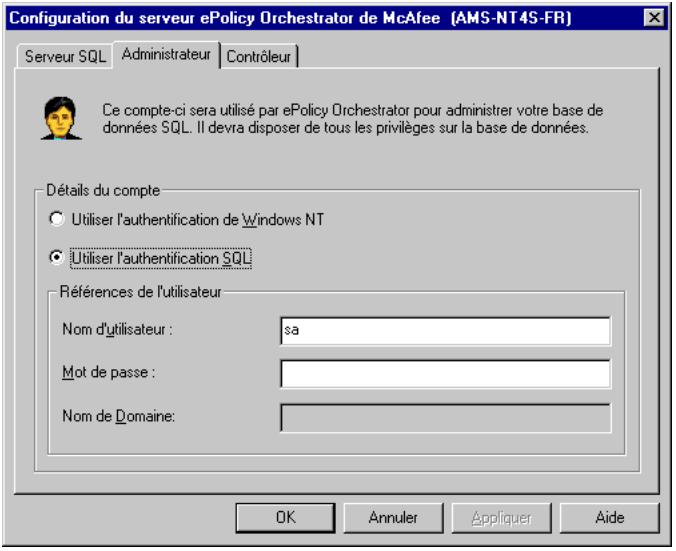676x551 pixels.
Task: Choose Utiliser l'authentification de Windows NT
Action: tap(186, 219)
